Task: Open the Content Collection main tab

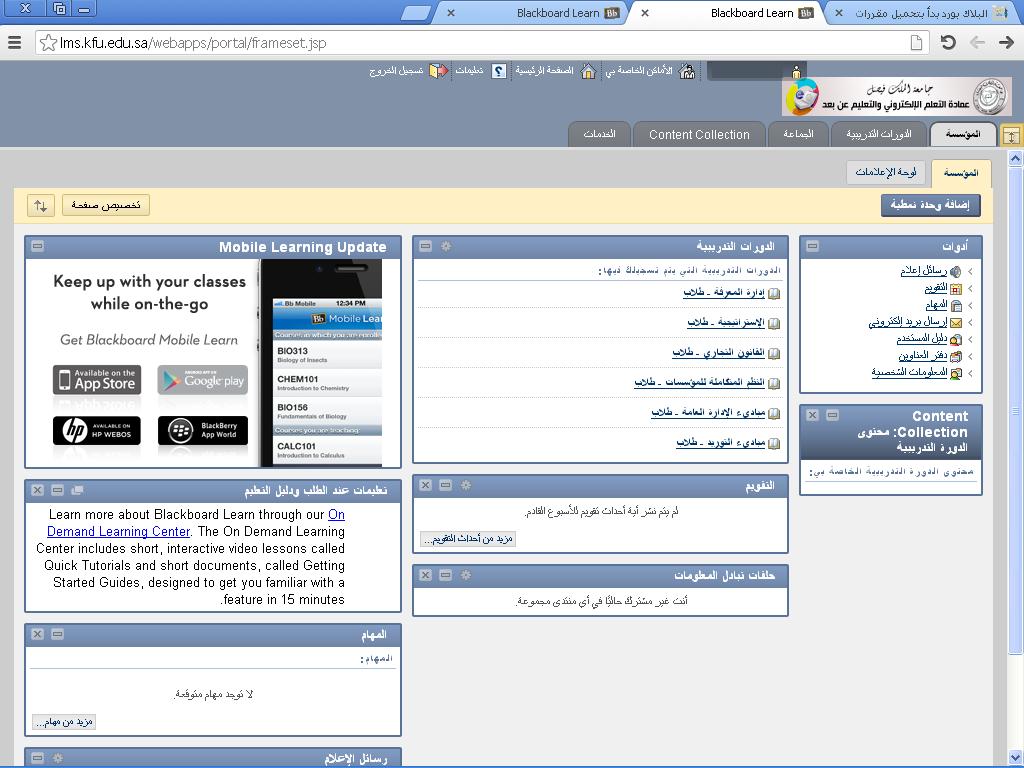Action: [699, 134]
